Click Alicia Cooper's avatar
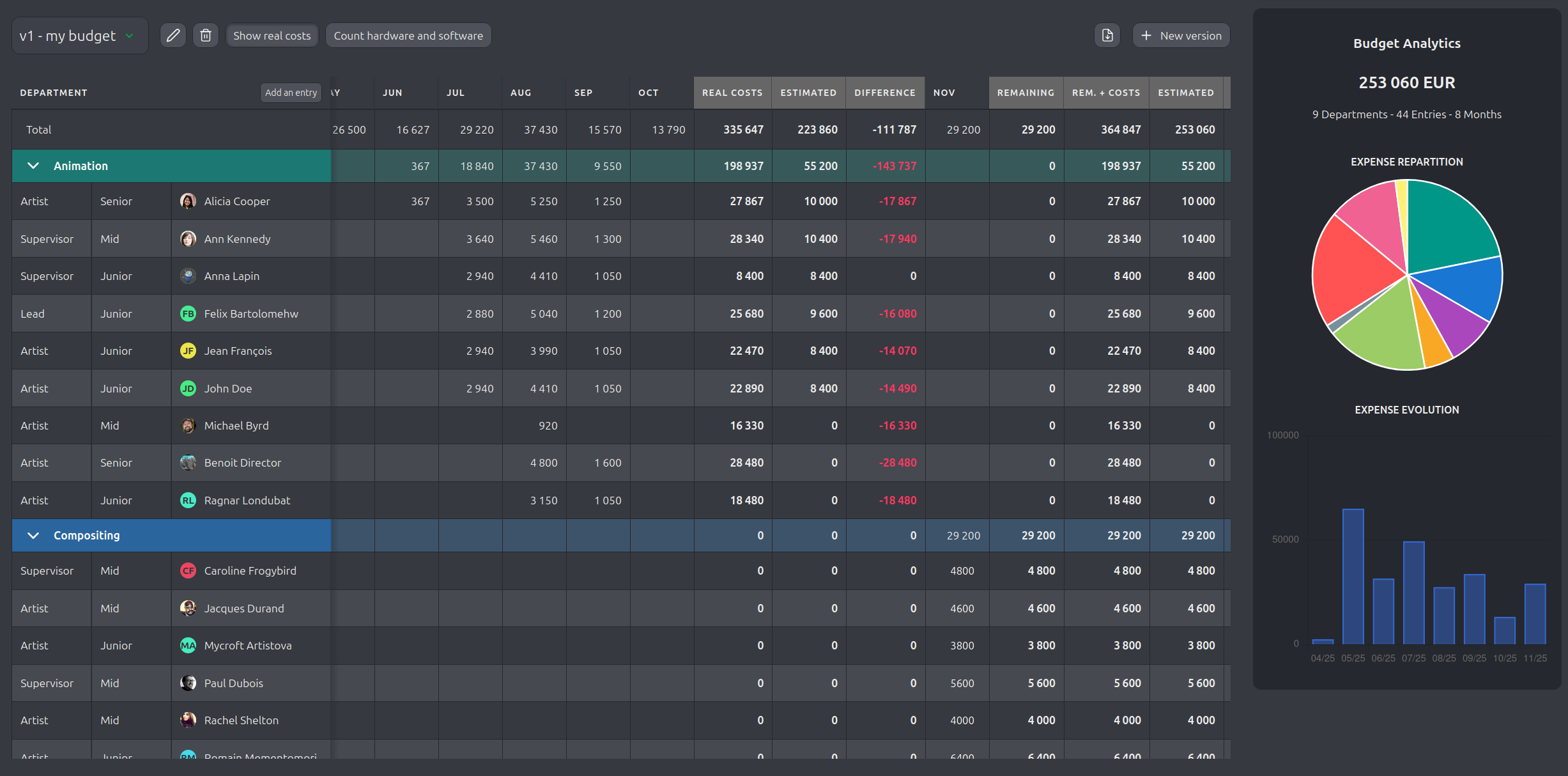The image size is (1568, 776). click(188, 201)
